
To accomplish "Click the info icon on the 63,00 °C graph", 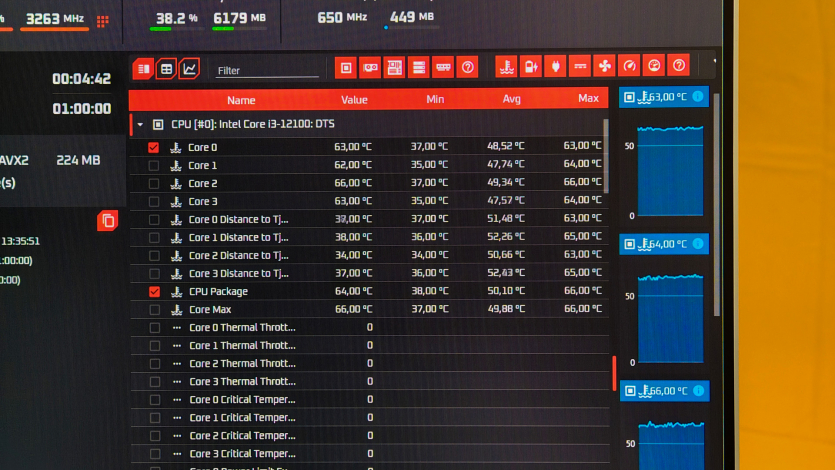I will [x=698, y=96].
